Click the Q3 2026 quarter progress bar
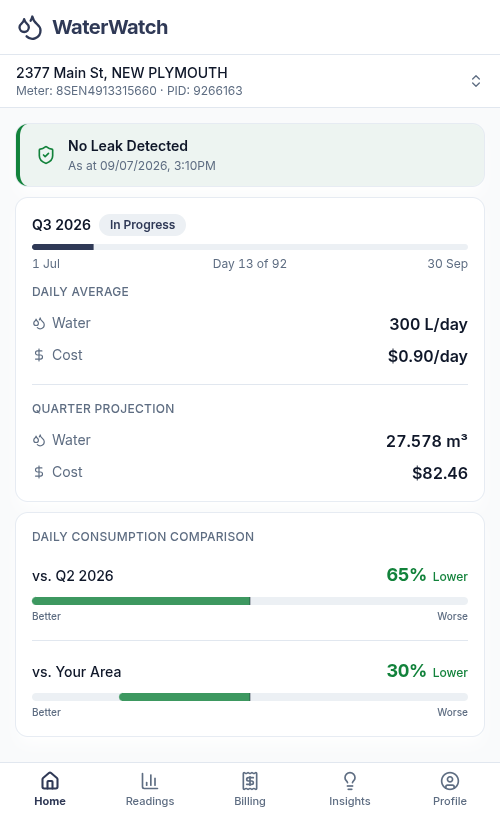Screen dimensions: 500x817 click(x=250, y=247)
